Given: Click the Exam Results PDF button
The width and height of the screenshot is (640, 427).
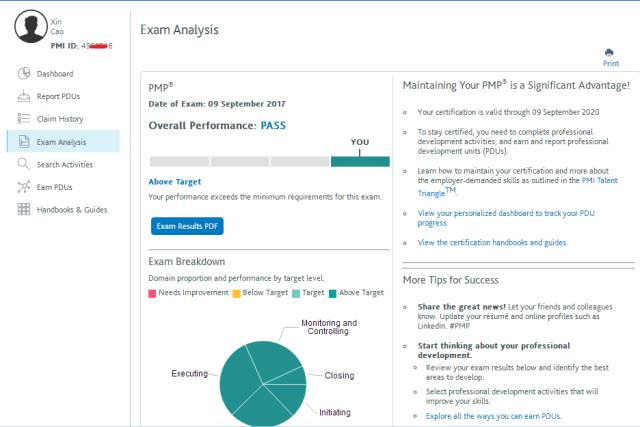Looking at the screenshot, I should pos(187,226).
